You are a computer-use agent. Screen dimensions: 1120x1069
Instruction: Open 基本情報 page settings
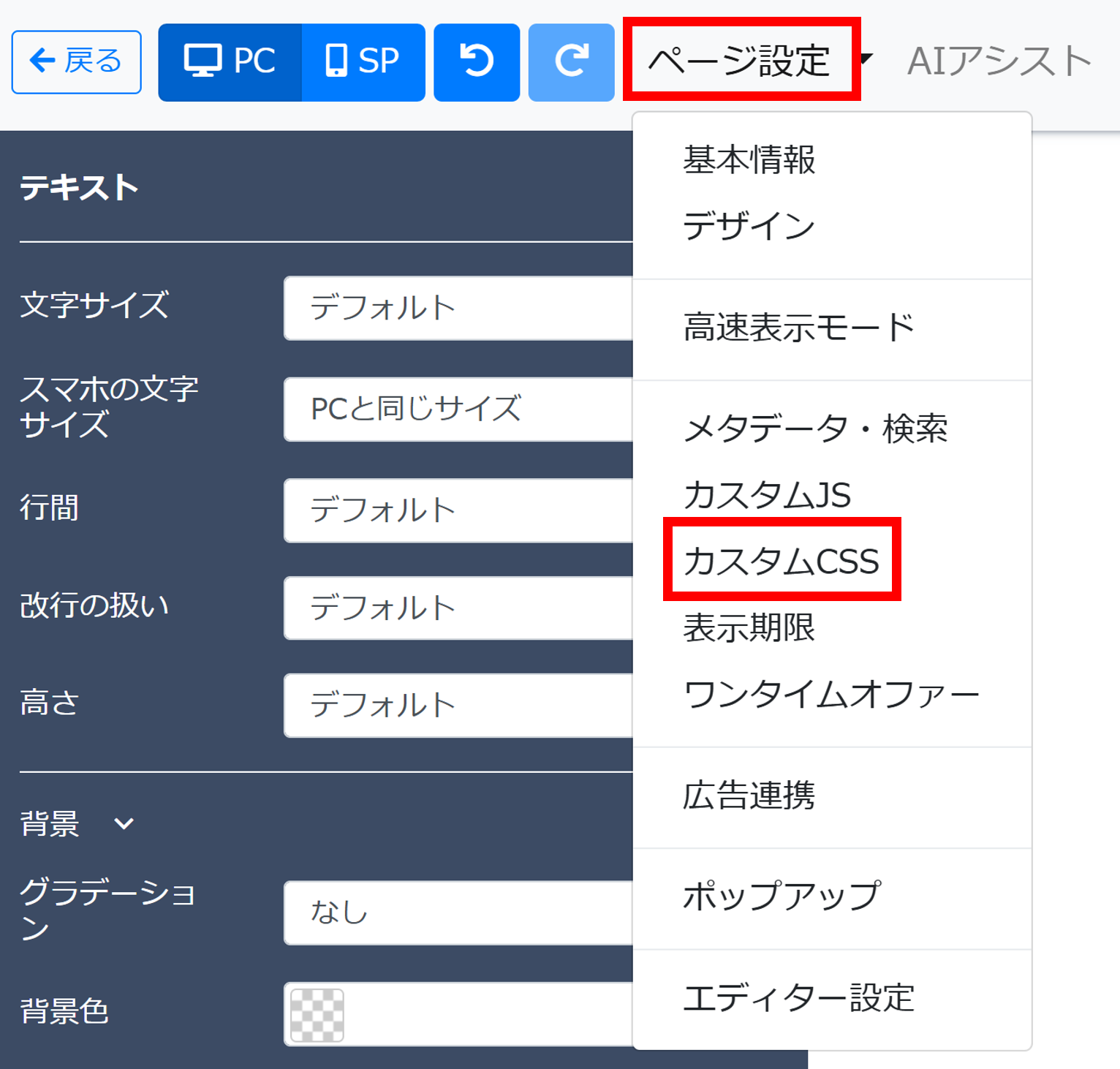coord(749,159)
